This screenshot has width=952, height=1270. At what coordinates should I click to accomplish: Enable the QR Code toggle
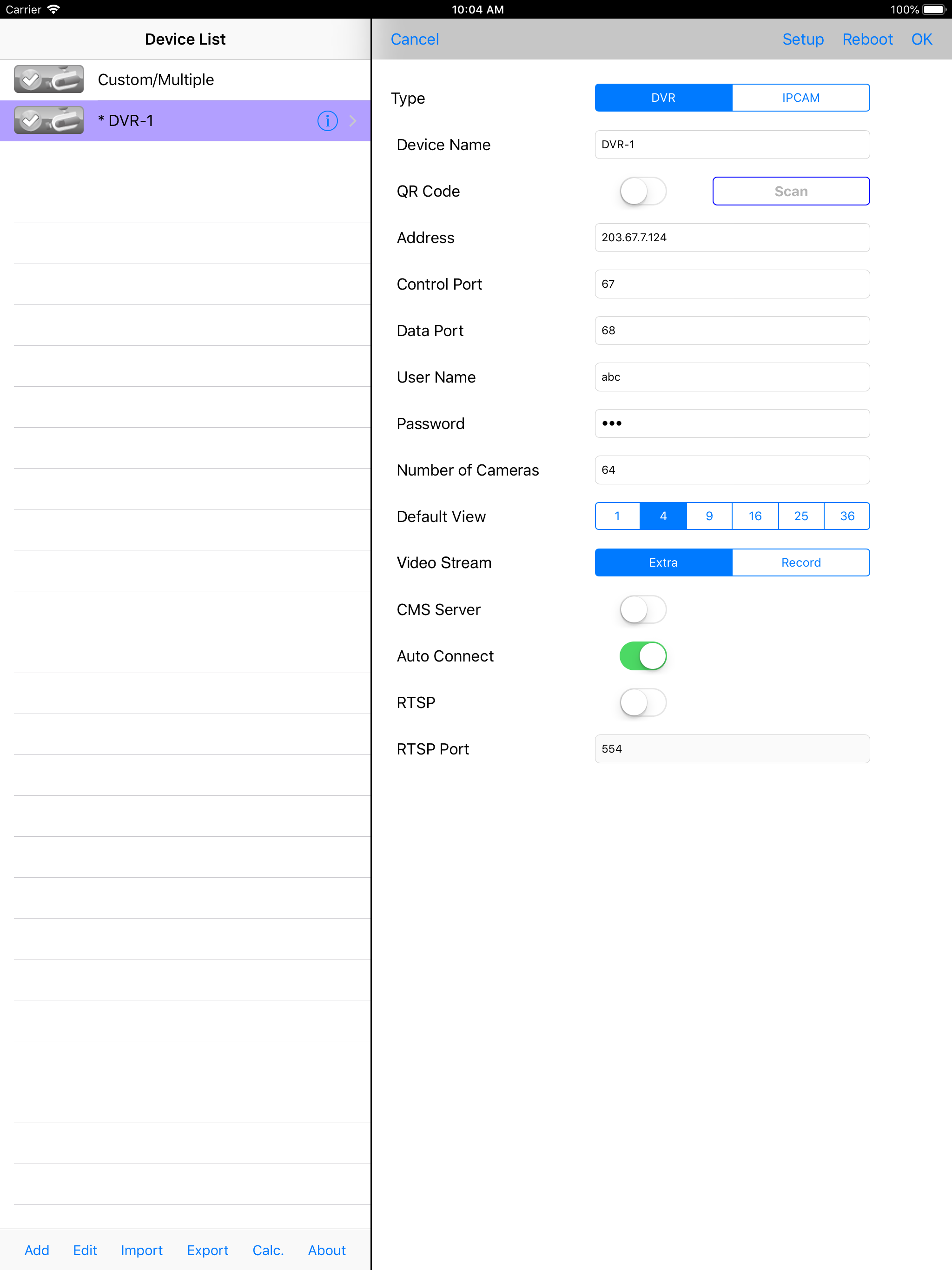tap(642, 191)
